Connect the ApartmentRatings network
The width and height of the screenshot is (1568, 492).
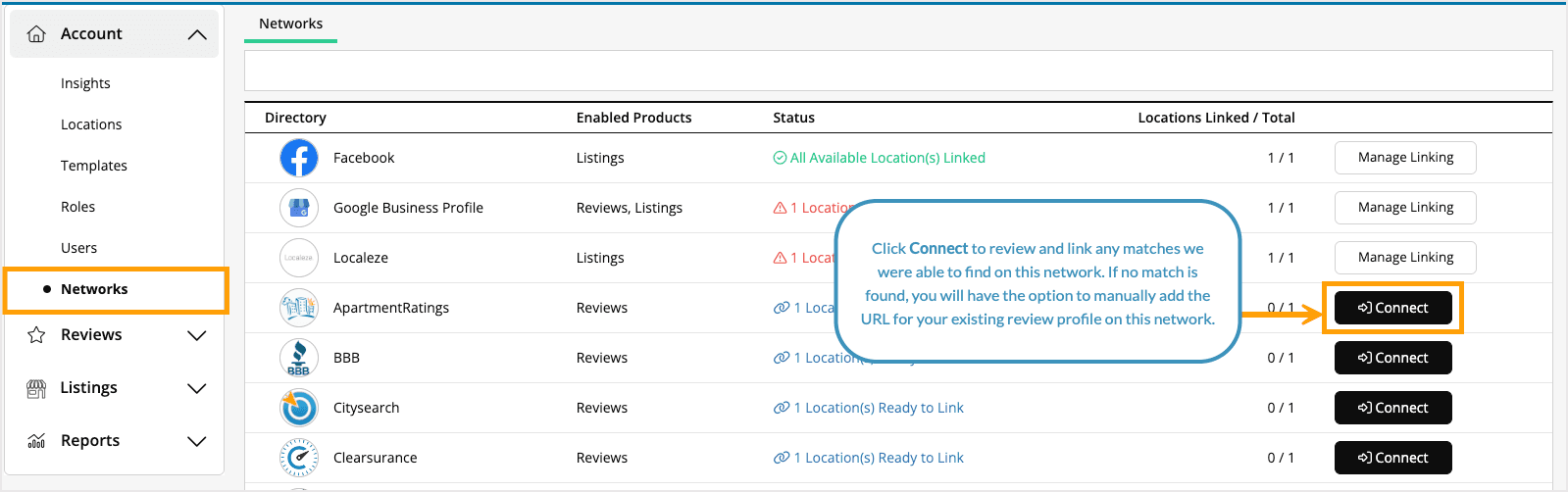[1392, 308]
